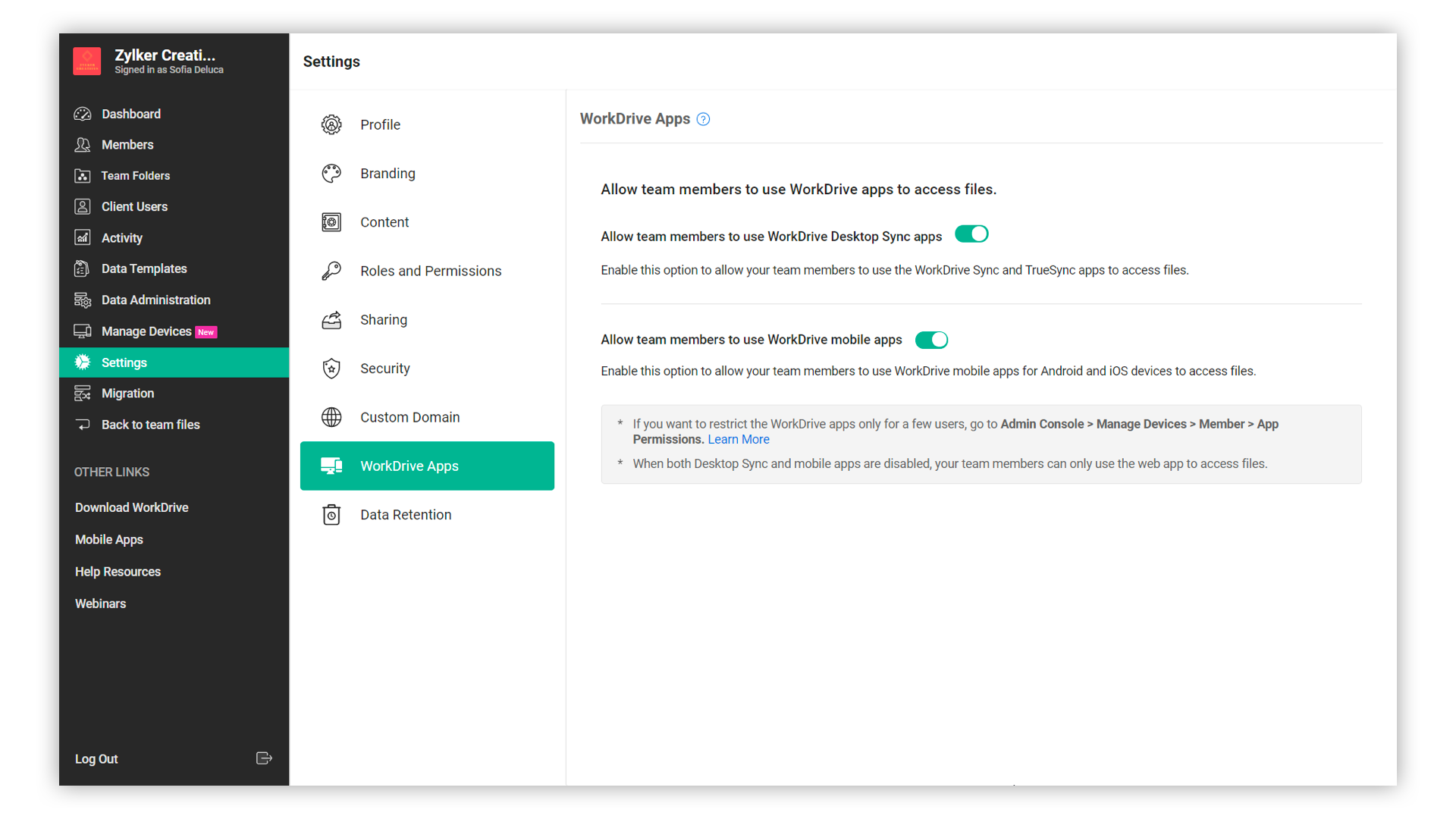Turn off the WorkDrive mobile apps toggle
Viewport: 1456px width, 819px height.
[931, 340]
